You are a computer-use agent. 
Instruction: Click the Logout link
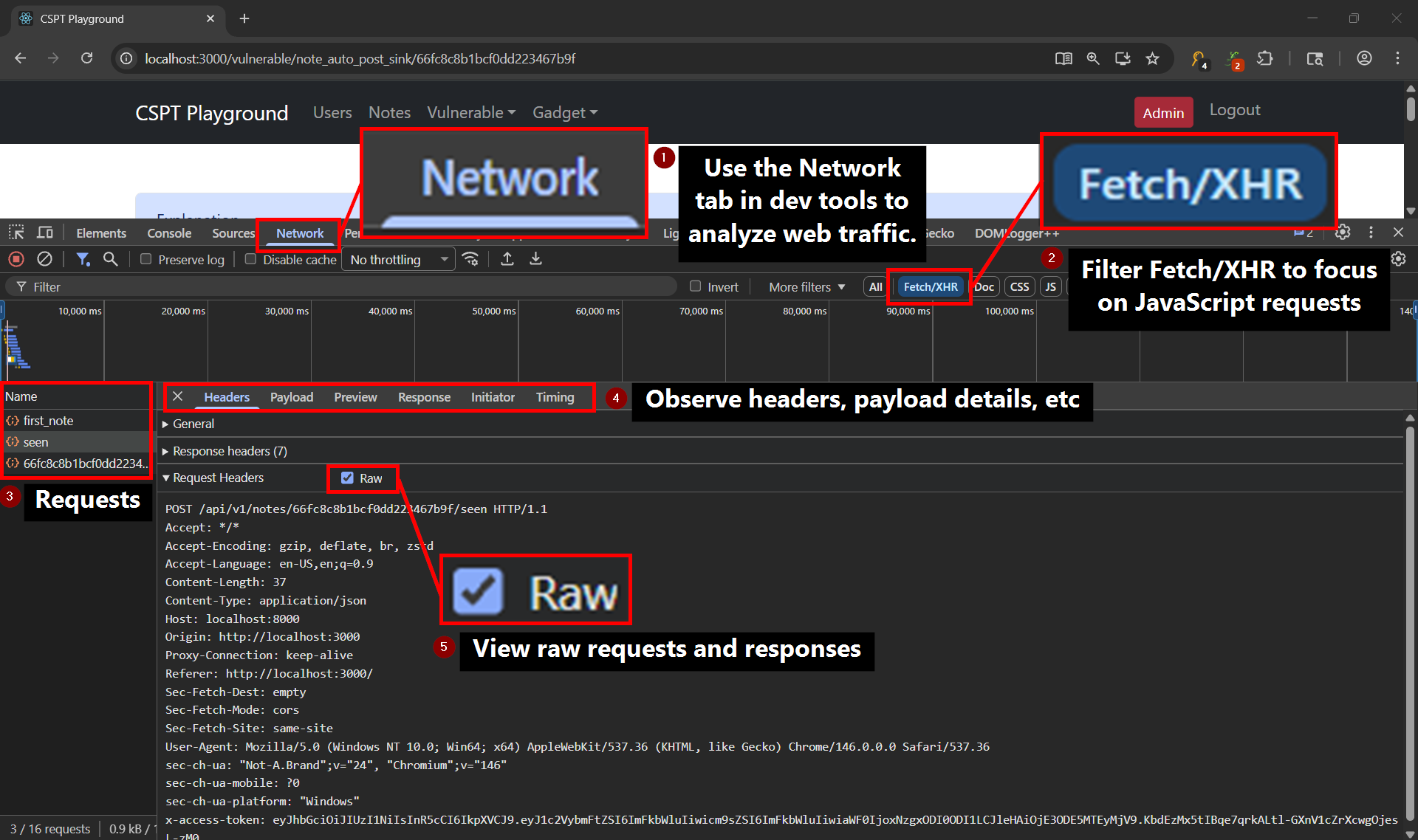(1235, 110)
